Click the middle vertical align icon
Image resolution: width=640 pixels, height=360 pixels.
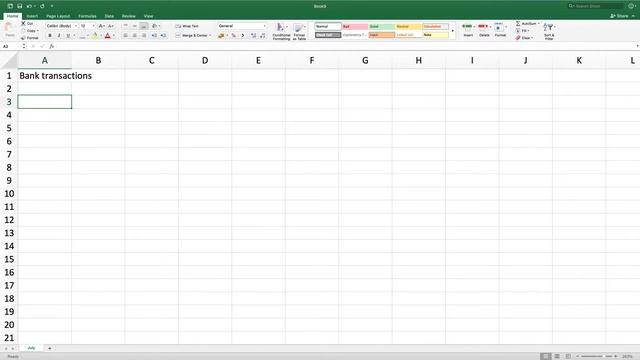(x=135, y=26)
